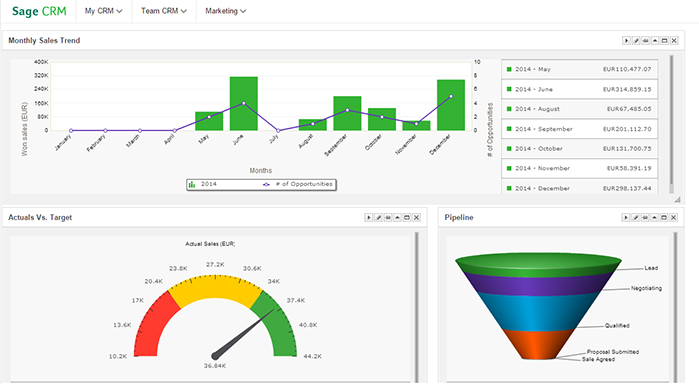The image size is (699, 384).
Task: Edit the Actuals Vs. Target gadget with pencil icon
Action: (378, 218)
